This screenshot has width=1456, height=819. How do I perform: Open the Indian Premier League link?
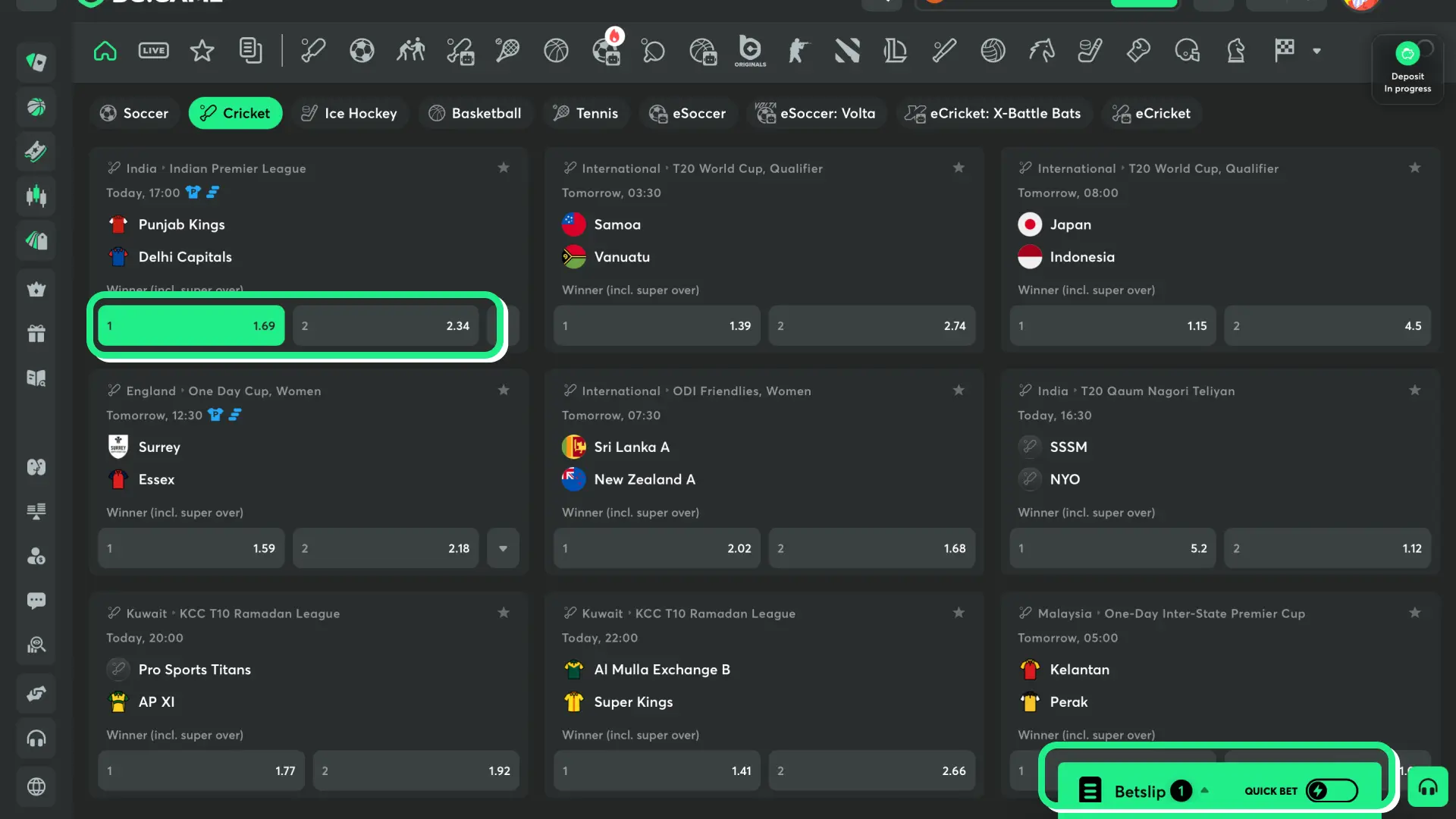tap(237, 168)
